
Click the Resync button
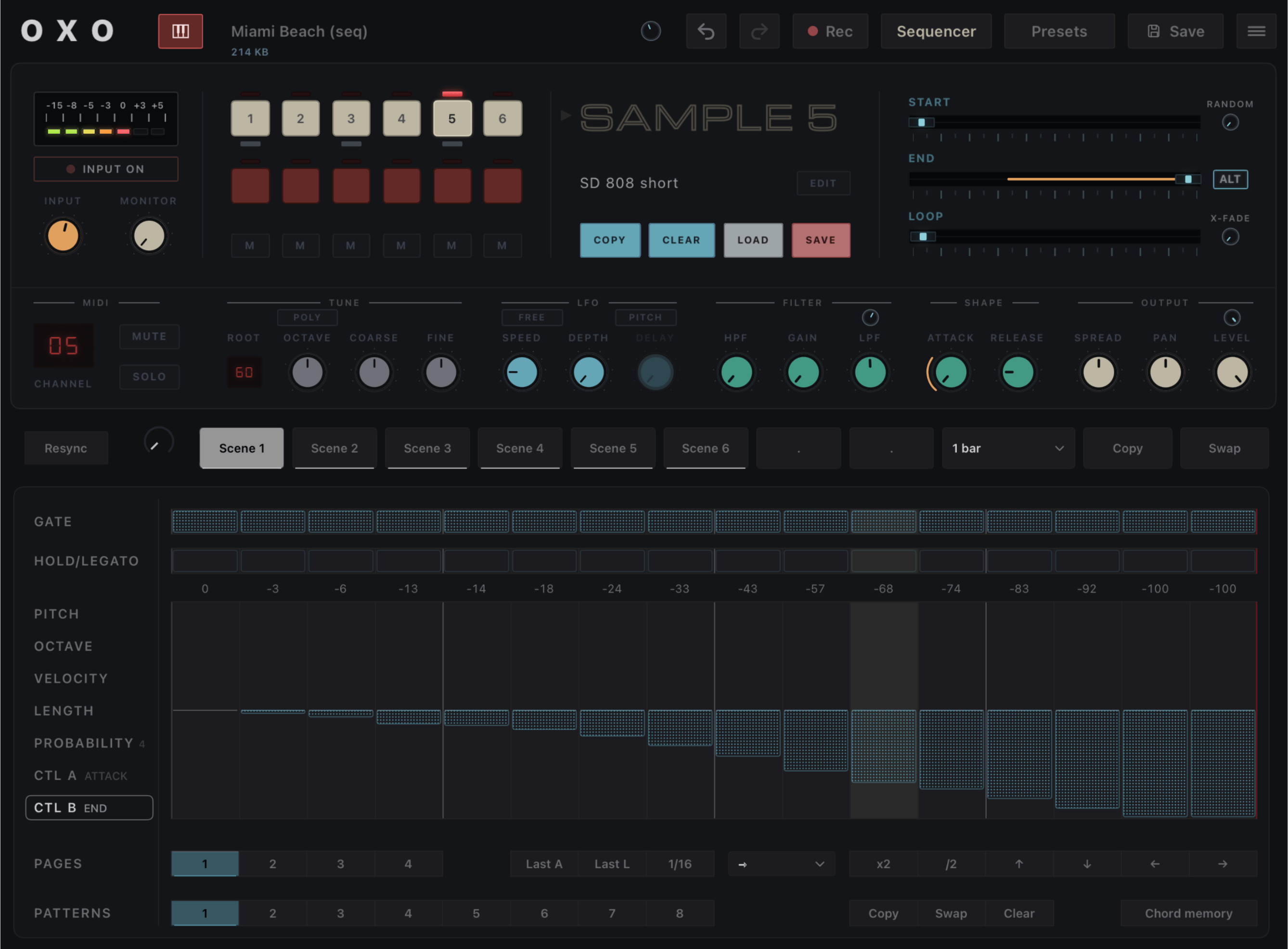point(66,448)
